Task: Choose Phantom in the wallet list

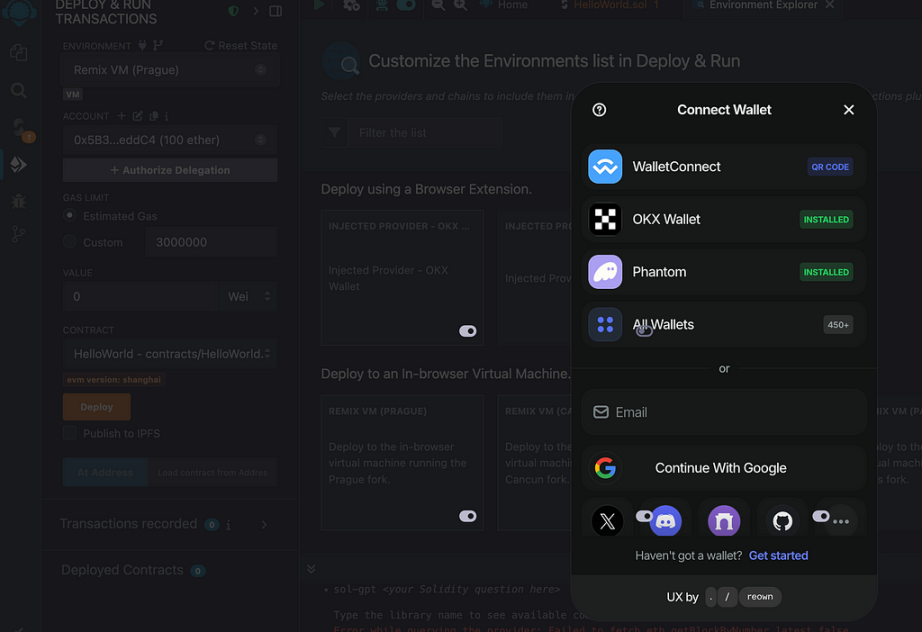Action: [724, 272]
